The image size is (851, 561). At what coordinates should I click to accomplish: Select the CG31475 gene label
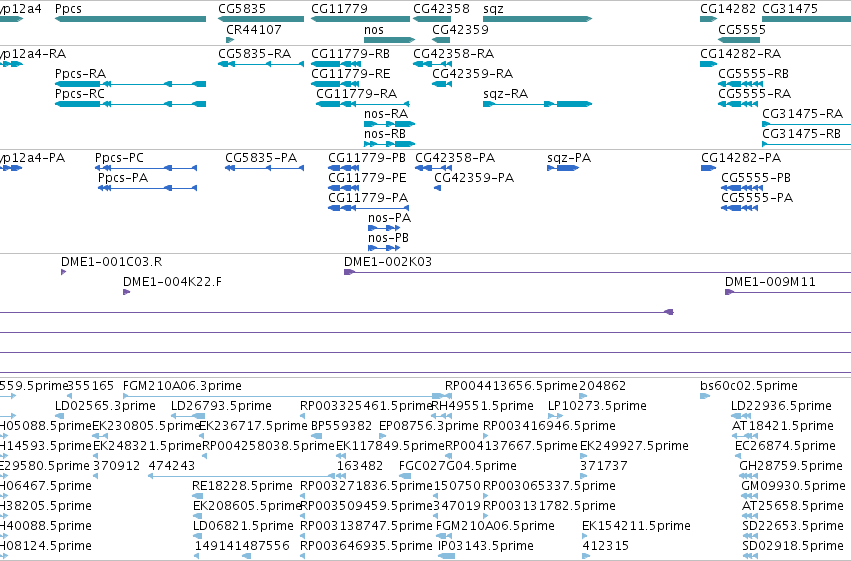point(790,9)
